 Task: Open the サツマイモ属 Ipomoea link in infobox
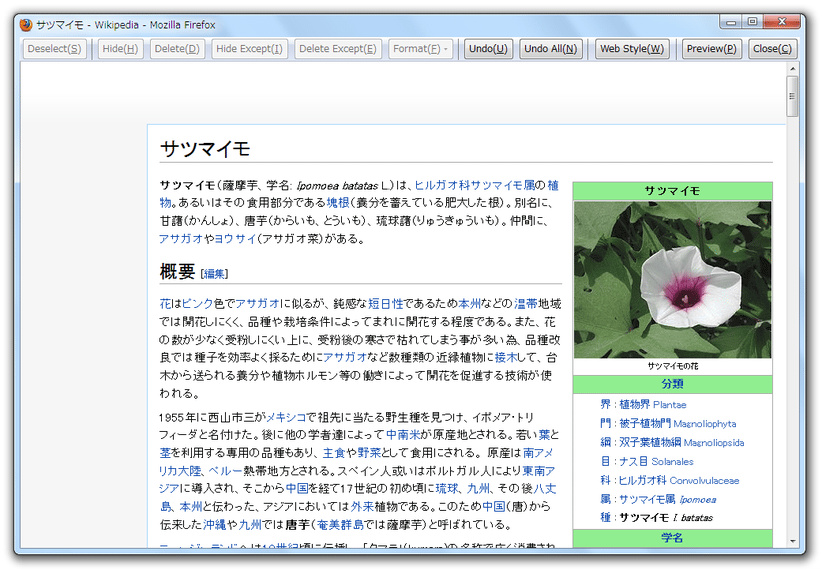[x=668, y=499]
